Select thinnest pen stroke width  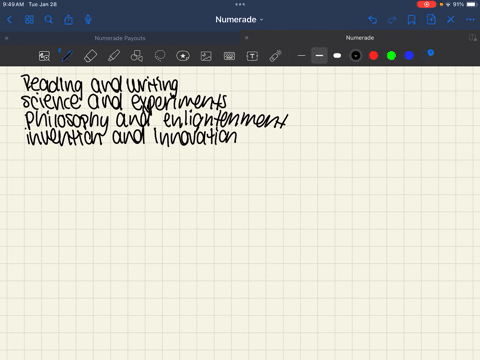pyautogui.click(x=301, y=56)
